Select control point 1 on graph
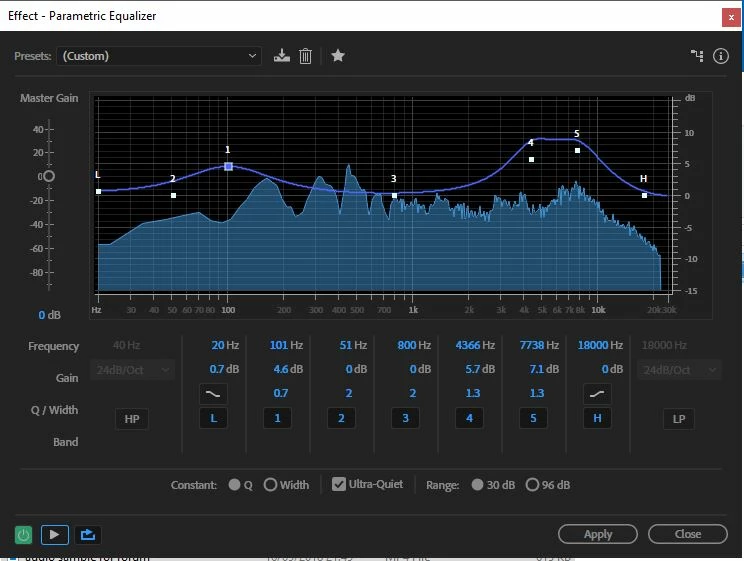This screenshot has width=744, height=561. pyautogui.click(x=228, y=166)
